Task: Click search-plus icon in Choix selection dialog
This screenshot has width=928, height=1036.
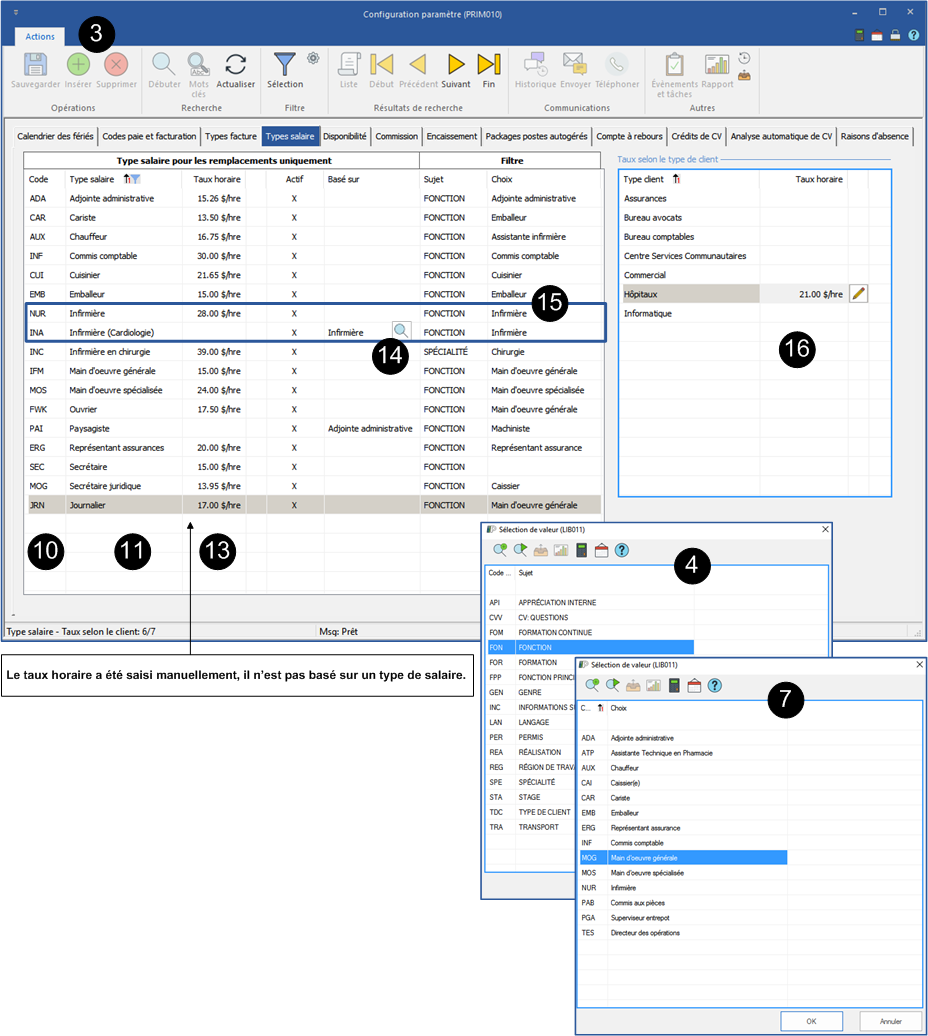Action: coord(592,686)
